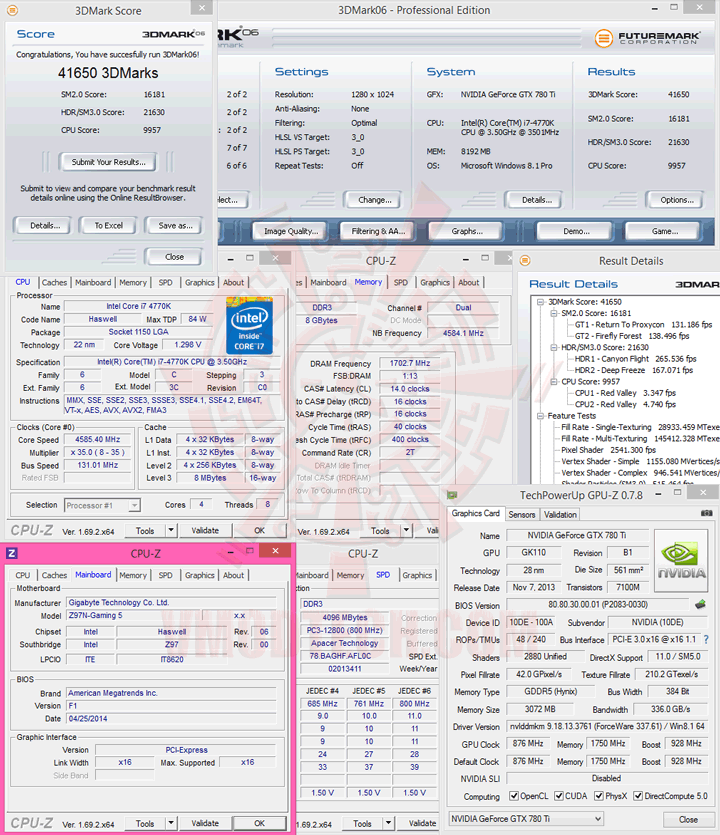The height and width of the screenshot is (835, 720).
Task: Switch to the Validation tab in GPU-Z
Action: pyautogui.click(x=560, y=514)
